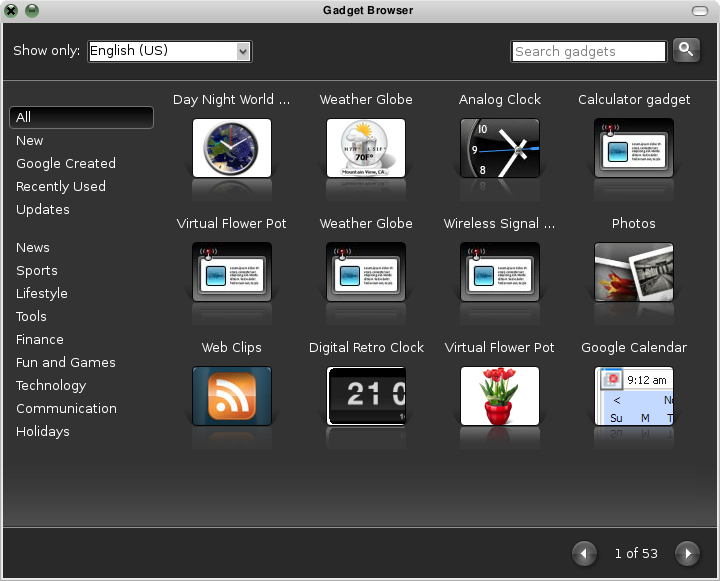Click the magnifier search button
720x581 pixels.
tap(686, 50)
